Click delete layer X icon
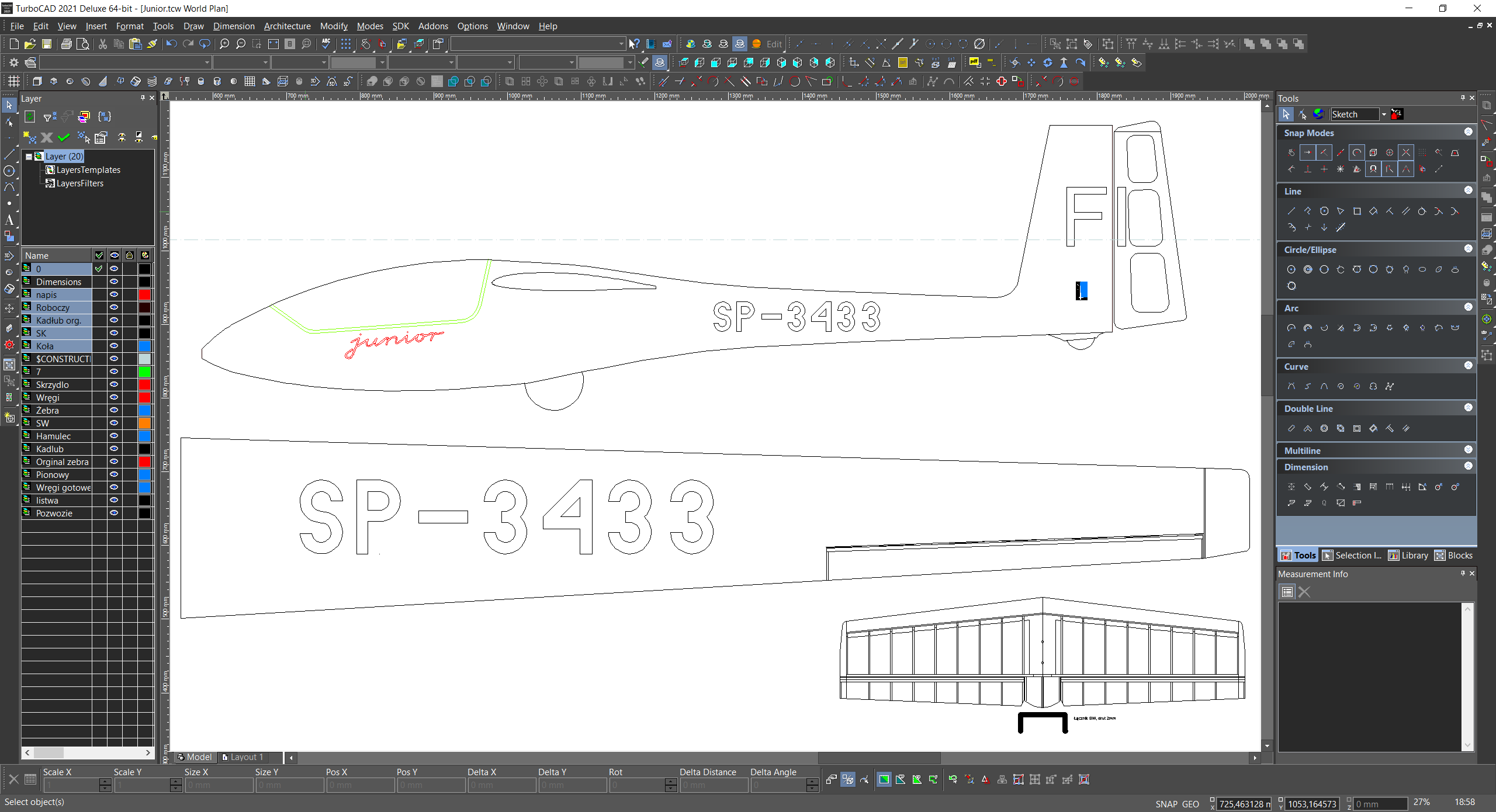 [47, 137]
